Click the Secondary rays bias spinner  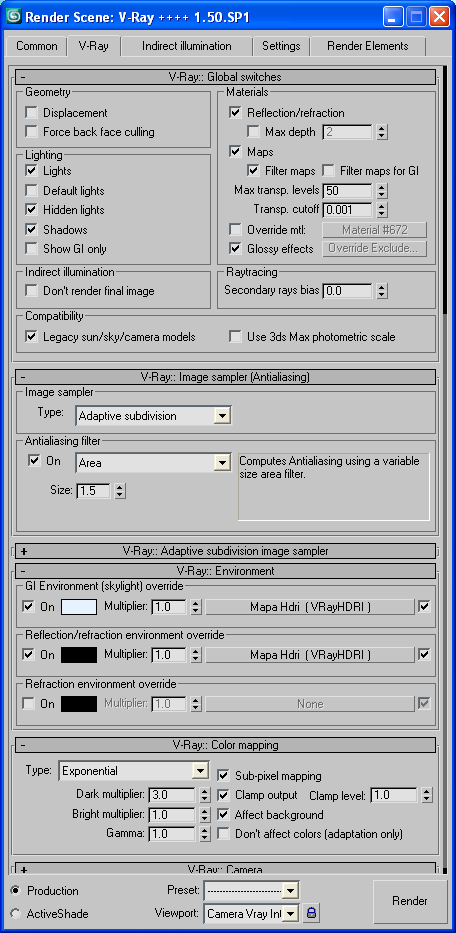click(x=382, y=291)
